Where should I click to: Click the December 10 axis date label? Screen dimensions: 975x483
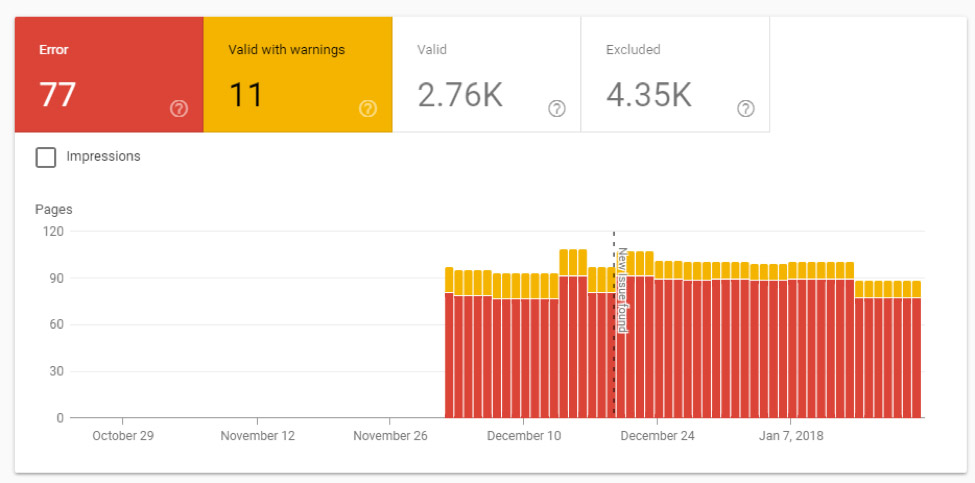coord(525,436)
